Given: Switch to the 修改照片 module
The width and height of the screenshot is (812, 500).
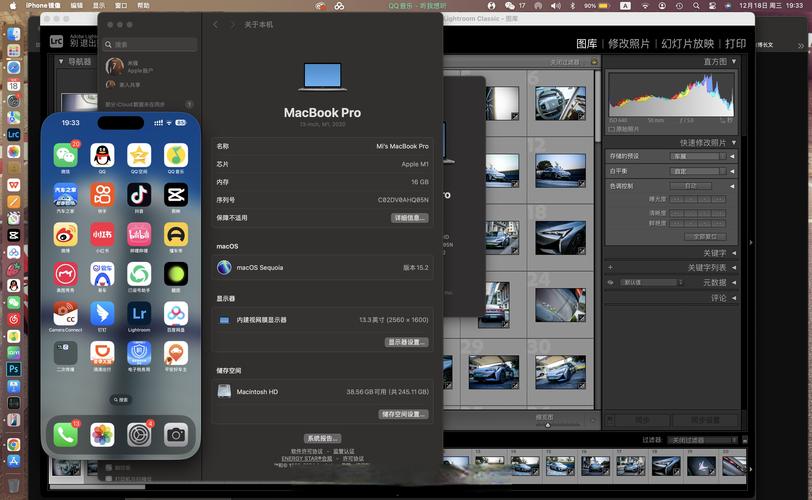Looking at the screenshot, I should pyautogui.click(x=628, y=44).
